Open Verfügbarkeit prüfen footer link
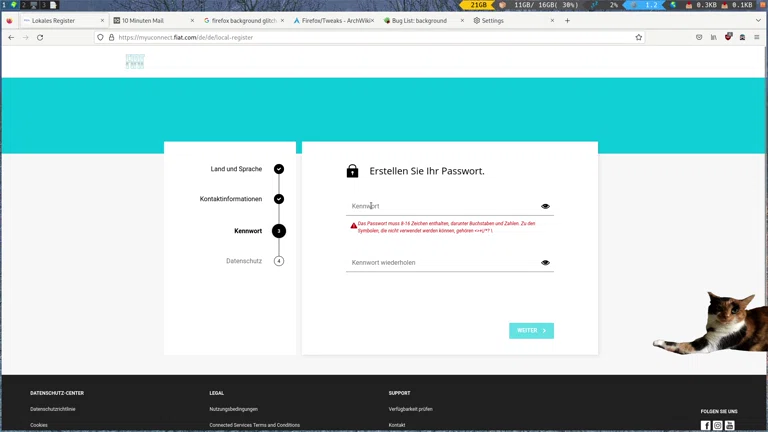The width and height of the screenshot is (768, 432). pyautogui.click(x=410, y=409)
